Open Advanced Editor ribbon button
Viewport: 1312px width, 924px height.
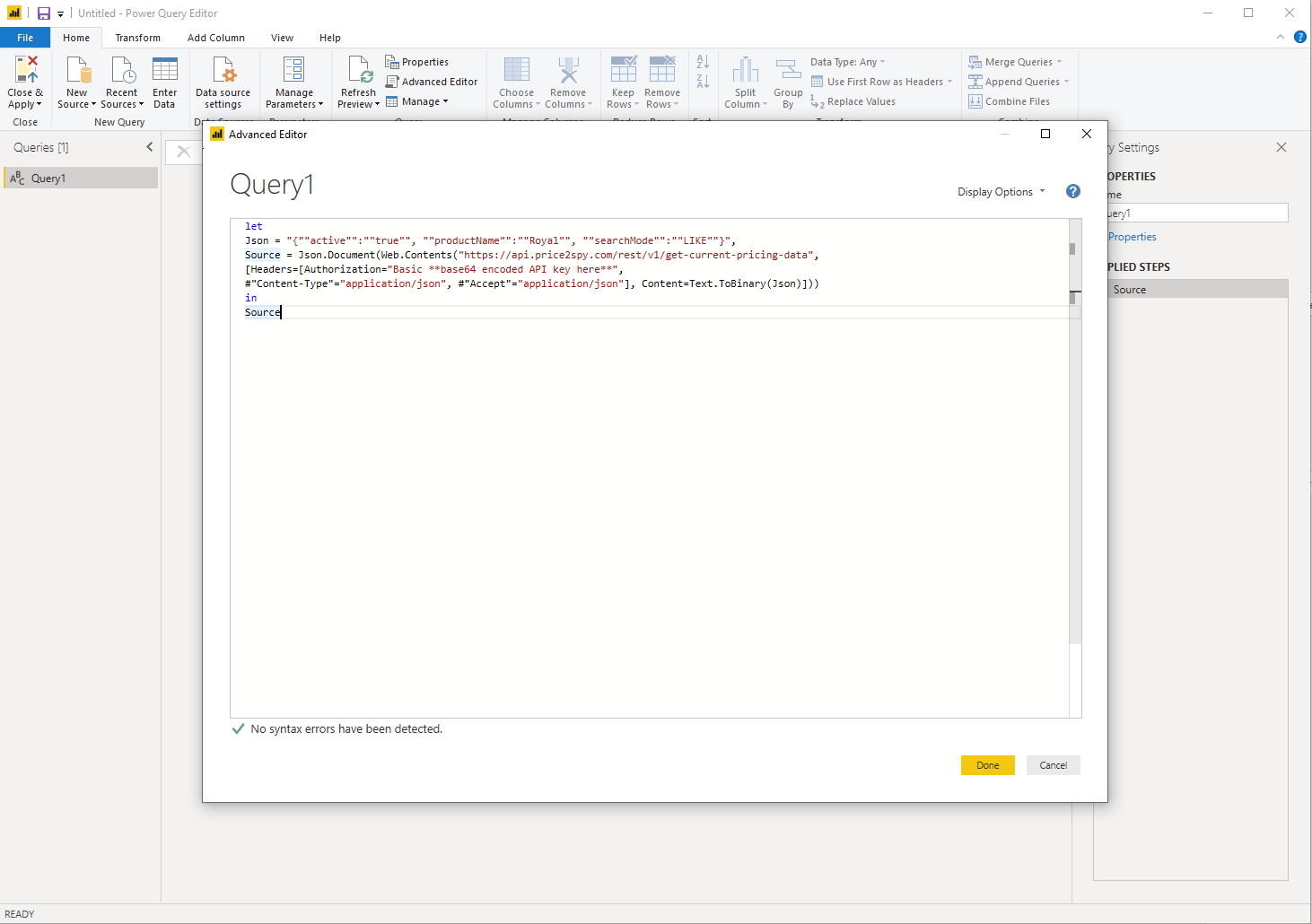click(x=432, y=82)
